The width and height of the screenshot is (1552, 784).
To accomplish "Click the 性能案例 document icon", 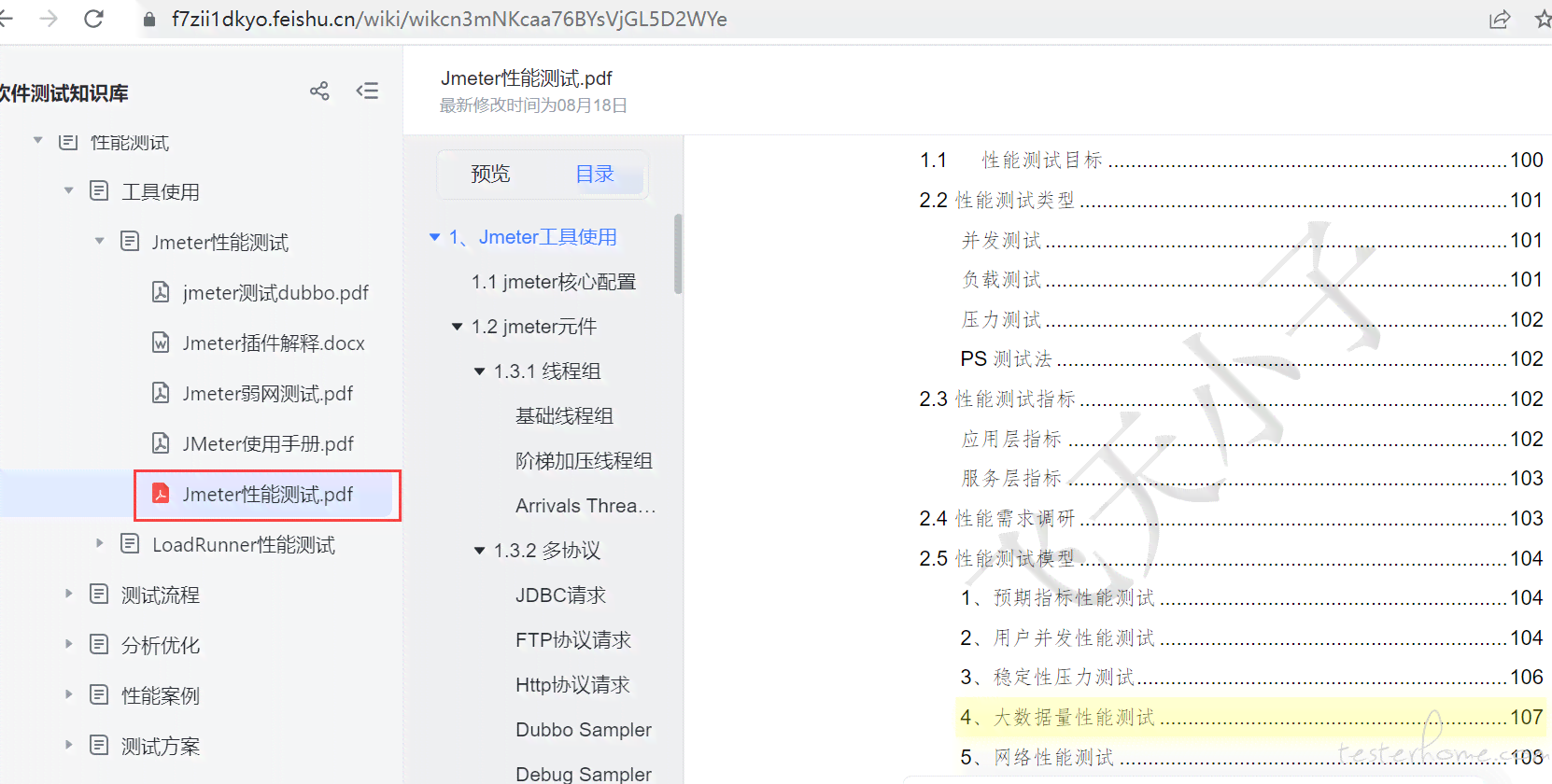I will tap(99, 695).
